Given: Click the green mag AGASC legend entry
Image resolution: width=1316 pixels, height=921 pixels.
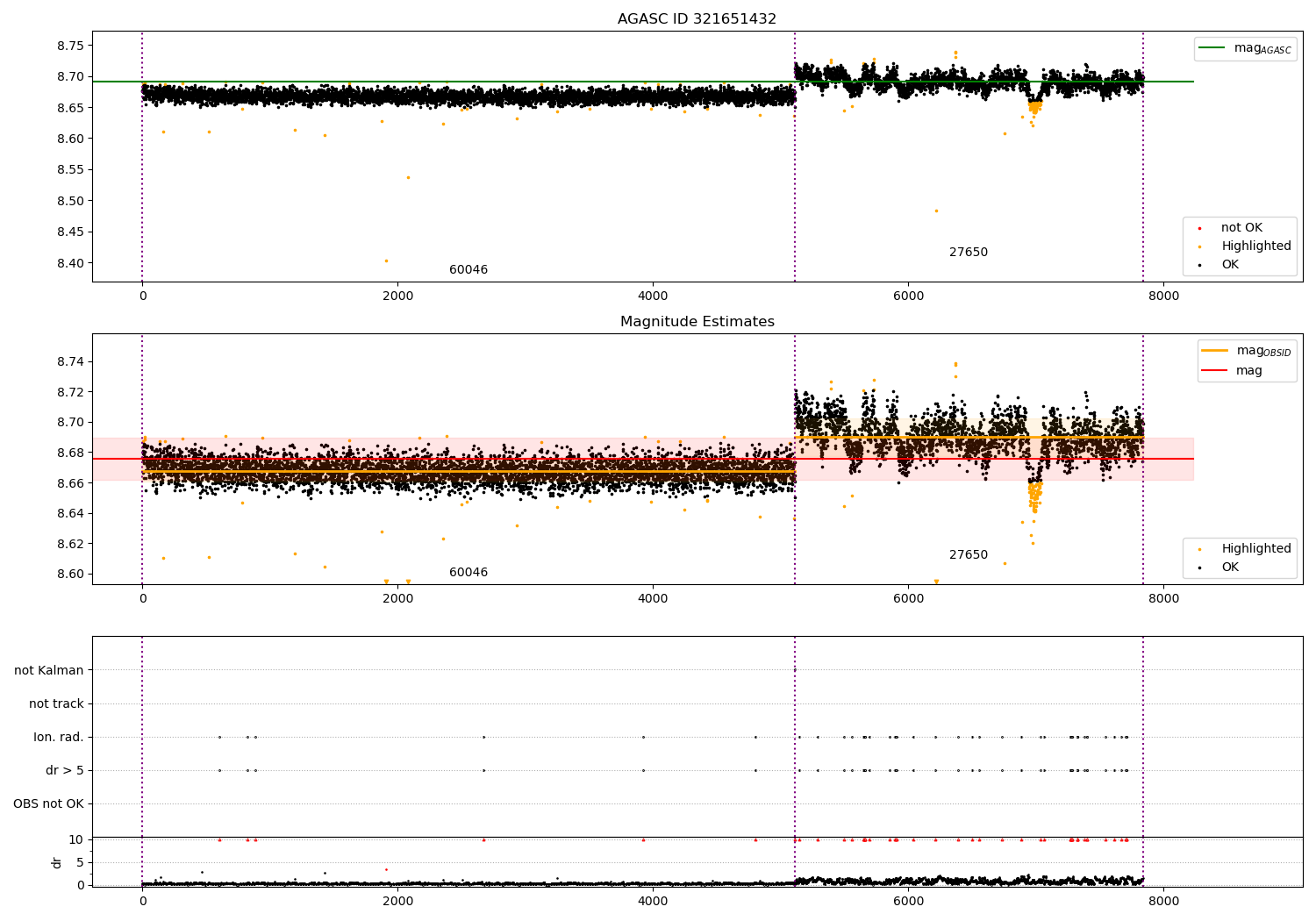Looking at the screenshot, I should (x=1245, y=48).
